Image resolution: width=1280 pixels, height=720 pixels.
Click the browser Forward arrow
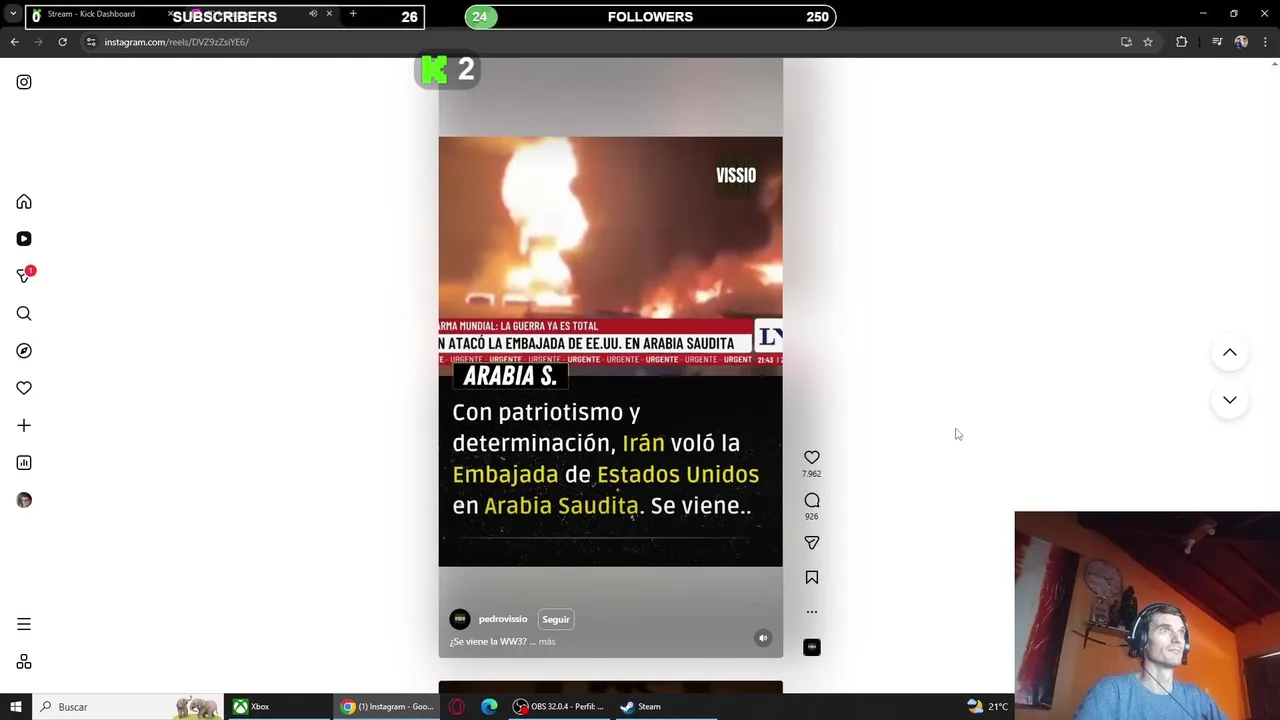click(x=39, y=42)
